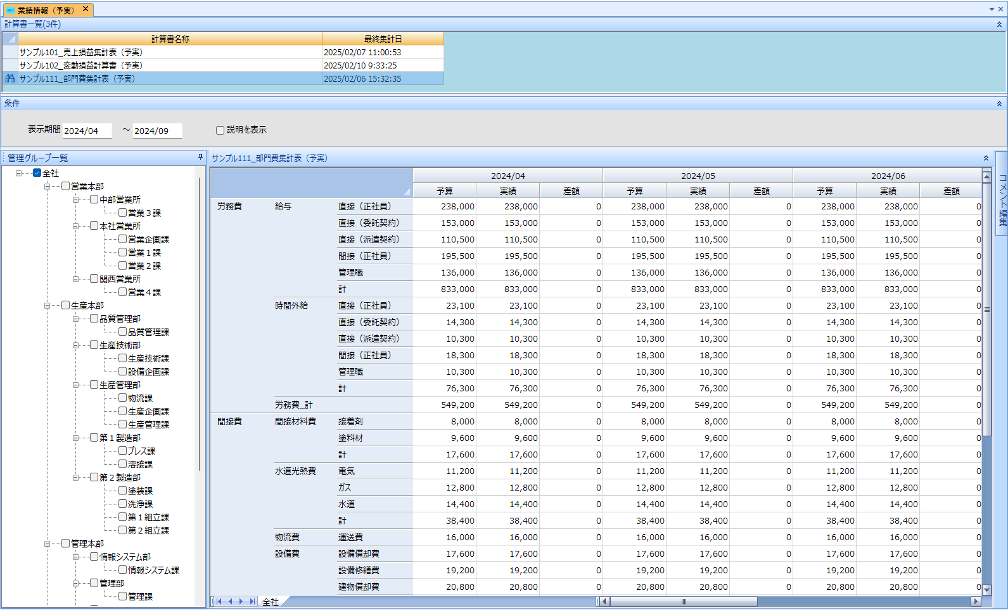Check the 中部営業所 checkbox

click(x=94, y=200)
